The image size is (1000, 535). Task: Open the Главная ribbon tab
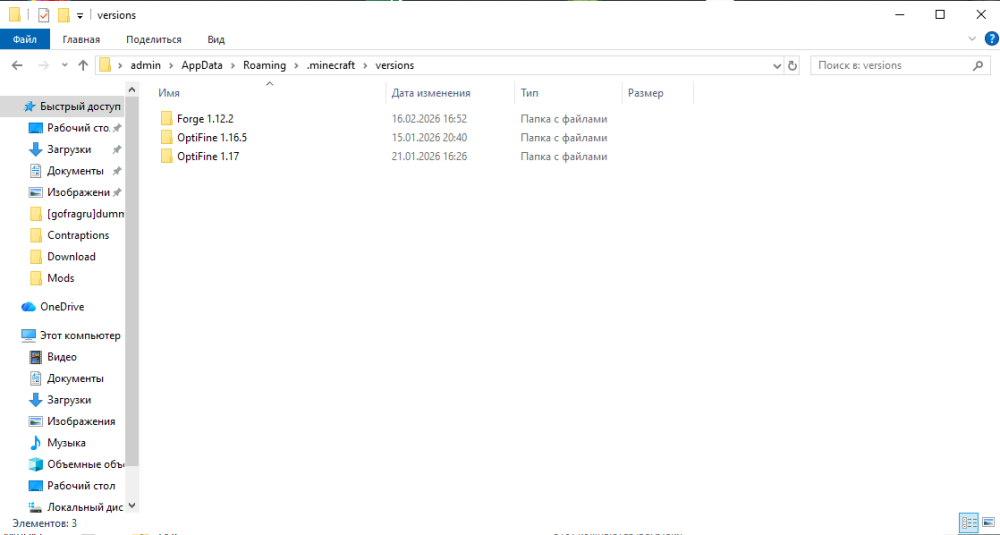(81, 40)
